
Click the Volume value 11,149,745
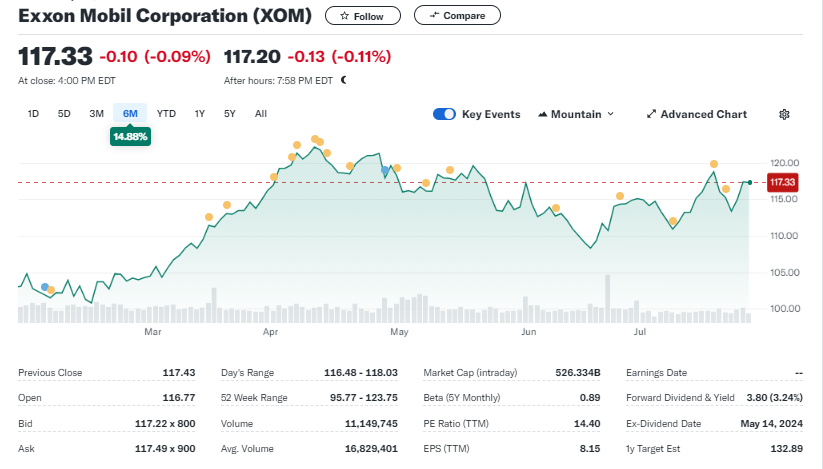pyautogui.click(x=371, y=423)
